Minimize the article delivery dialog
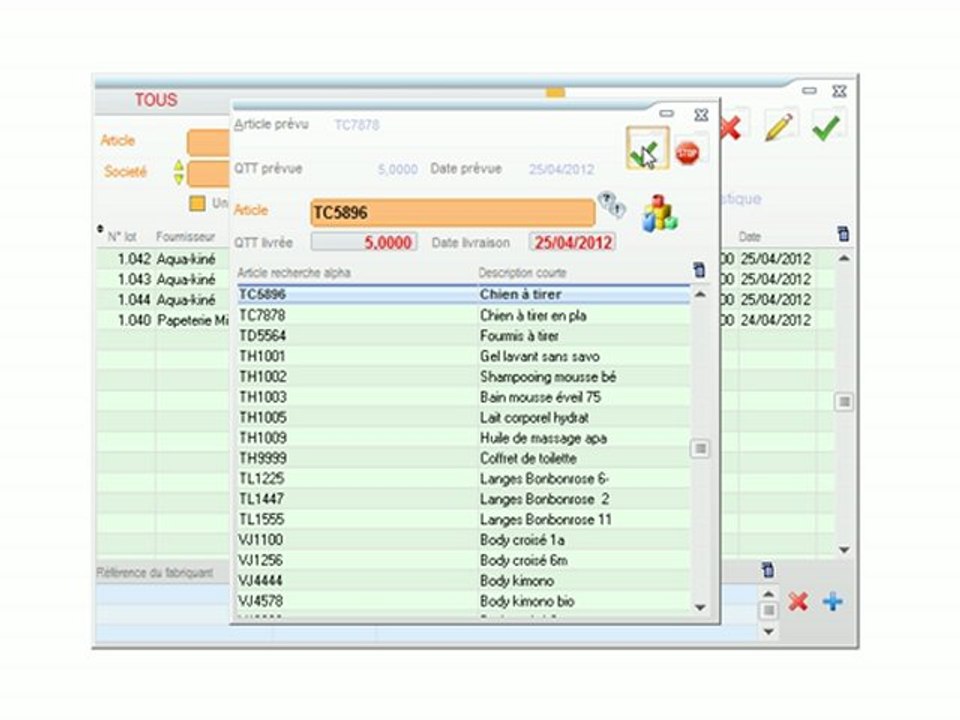The height and width of the screenshot is (720, 960). [x=667, y=114]
